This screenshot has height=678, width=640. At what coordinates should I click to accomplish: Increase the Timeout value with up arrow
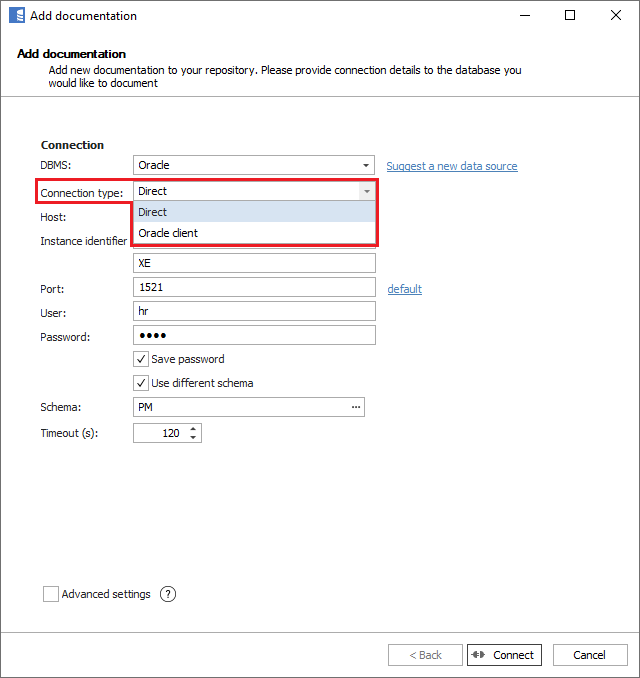pos(194,429)
